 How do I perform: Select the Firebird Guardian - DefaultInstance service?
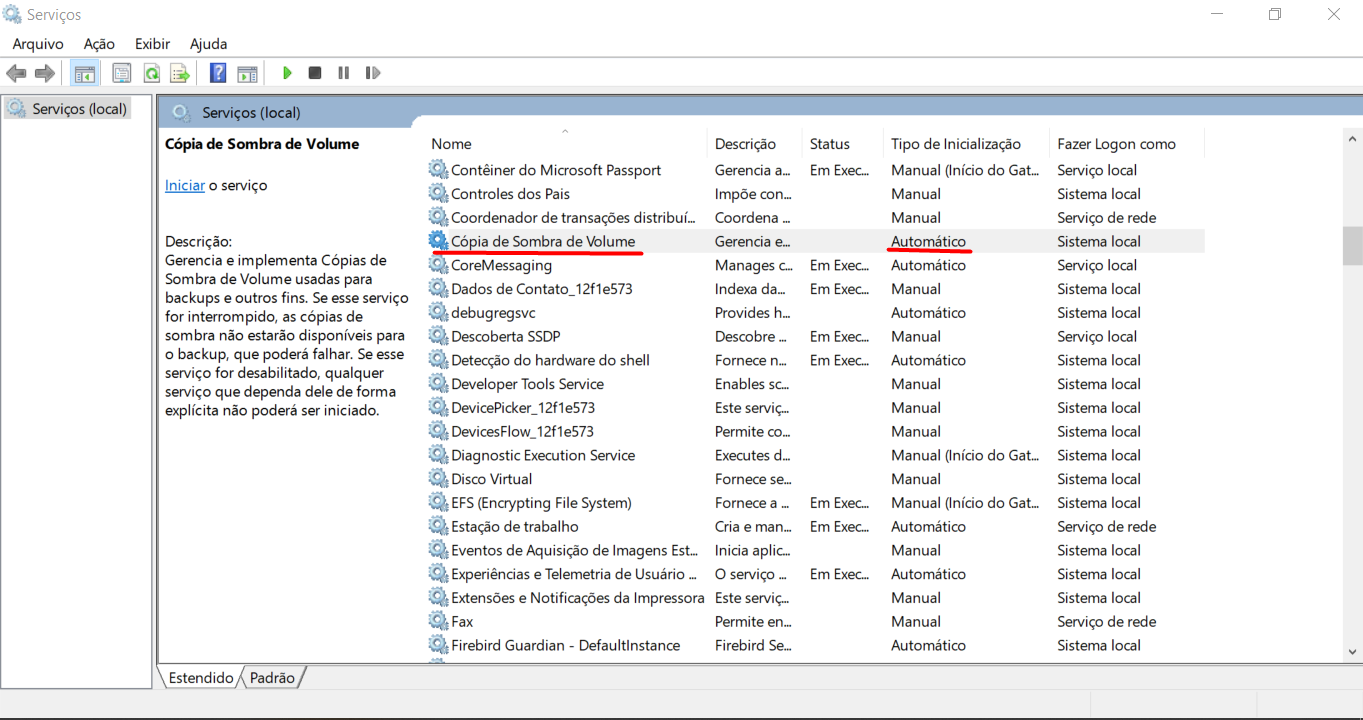(x=565, y=645)
